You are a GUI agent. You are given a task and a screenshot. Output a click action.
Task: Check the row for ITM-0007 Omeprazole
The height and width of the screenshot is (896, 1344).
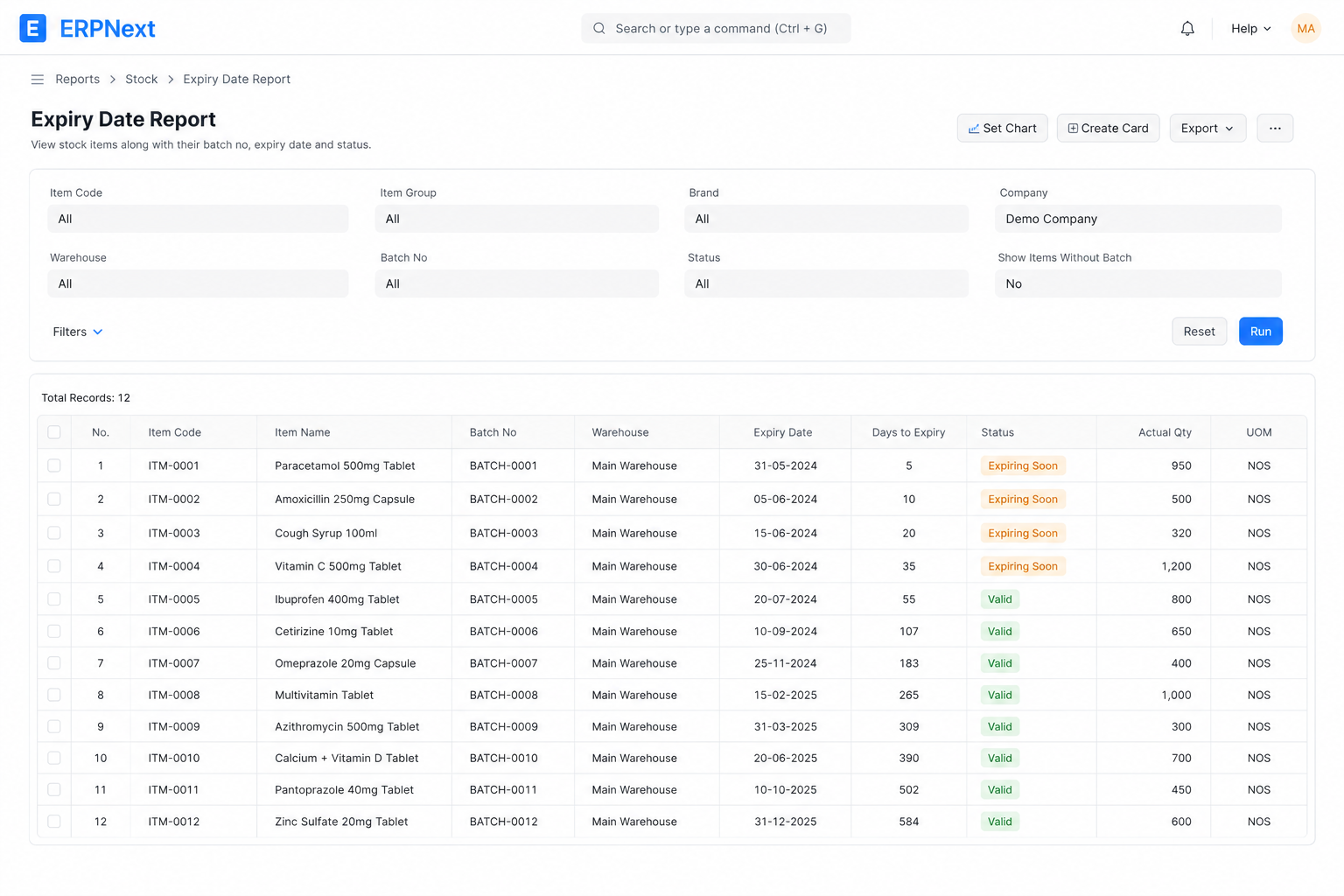click(x=54, y=663)
